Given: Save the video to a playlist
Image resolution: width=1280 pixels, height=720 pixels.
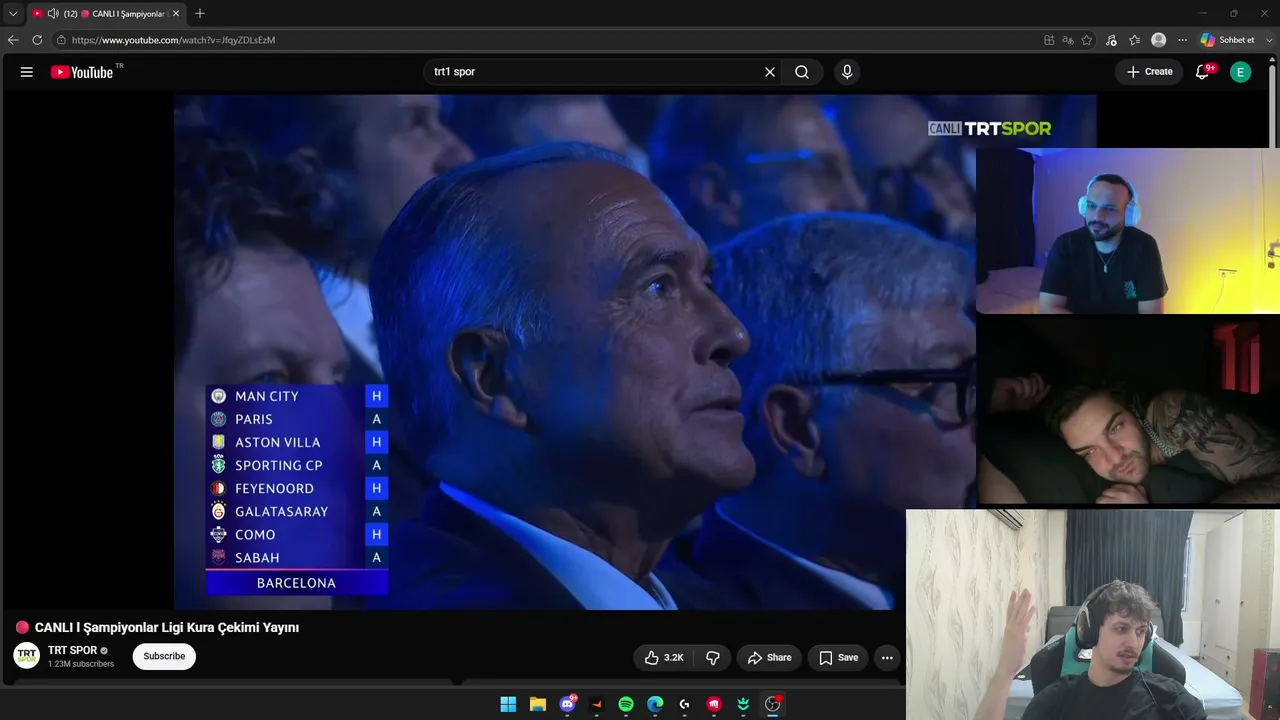Looking at the screenshot, I should point(838,657).
